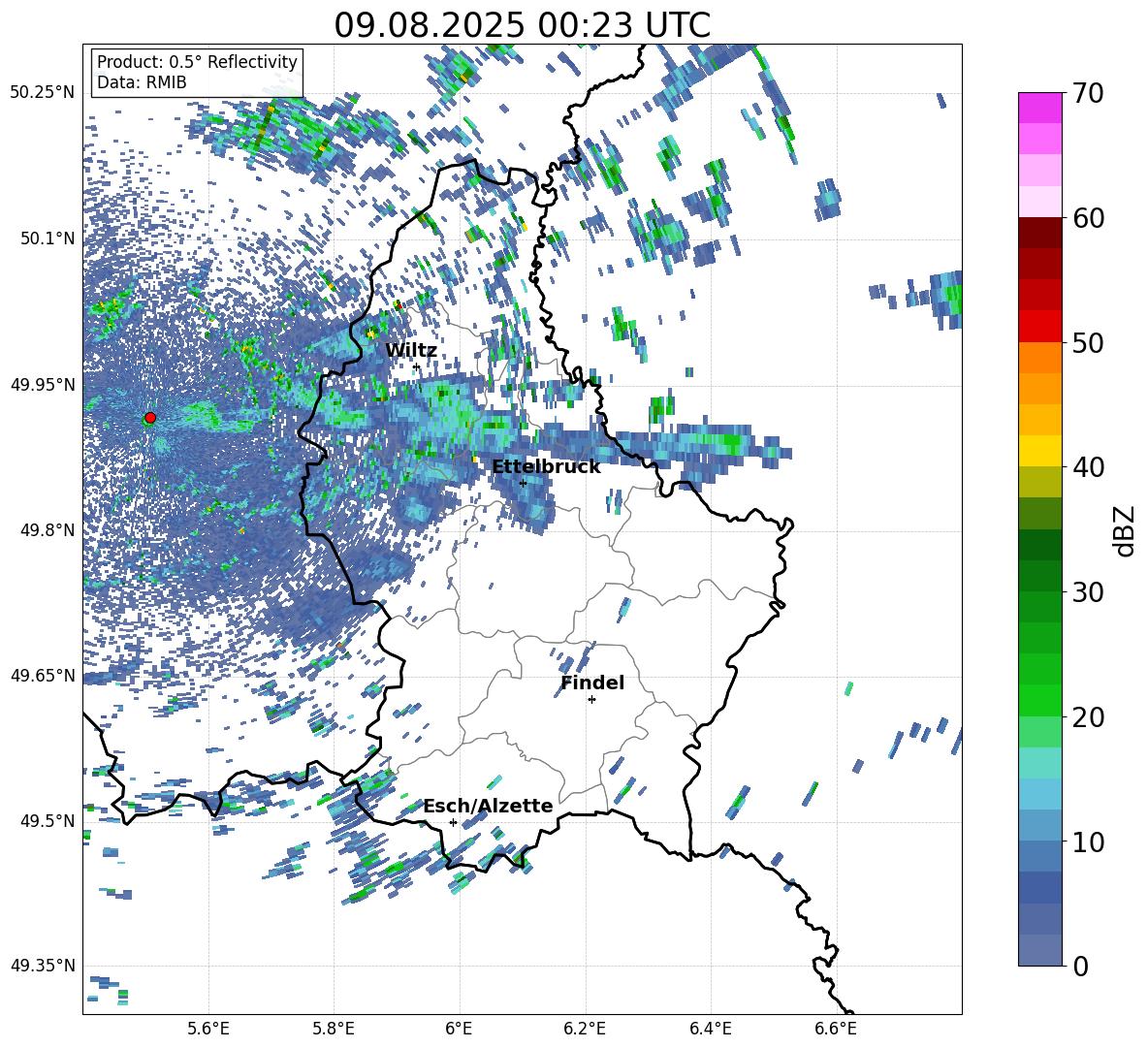Click the 6.4°E longitude label

coord(710,1029)
